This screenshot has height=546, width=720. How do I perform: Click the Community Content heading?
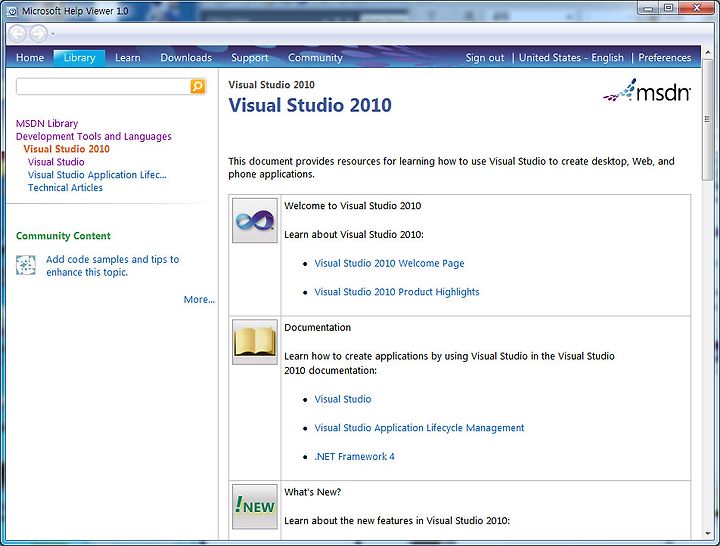click(x=63, y=236)
